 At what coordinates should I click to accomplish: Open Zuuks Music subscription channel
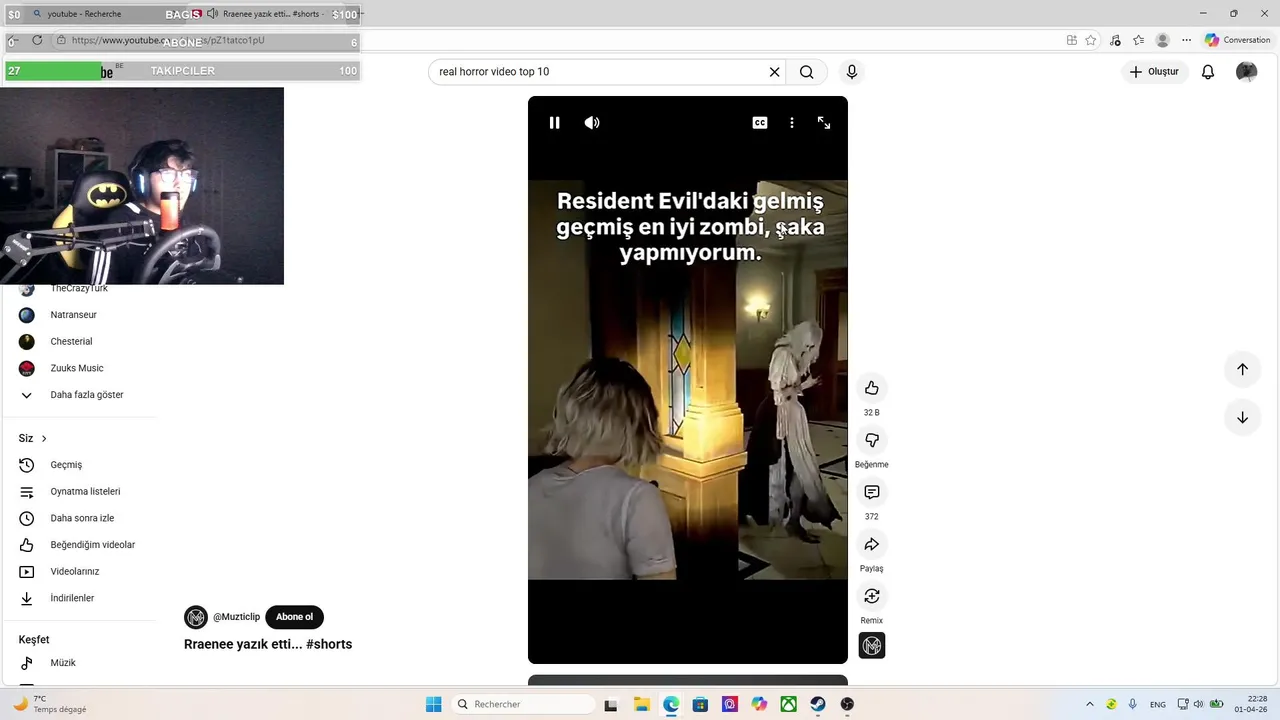click(77, 368)
